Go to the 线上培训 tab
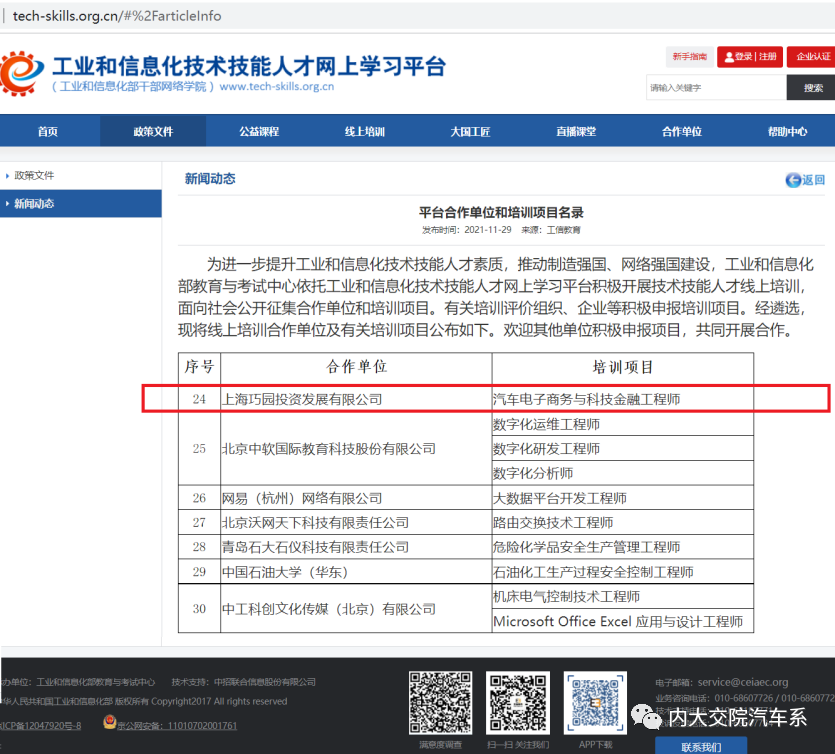This screenshot has height=754, width=835. tap(365, 132)
